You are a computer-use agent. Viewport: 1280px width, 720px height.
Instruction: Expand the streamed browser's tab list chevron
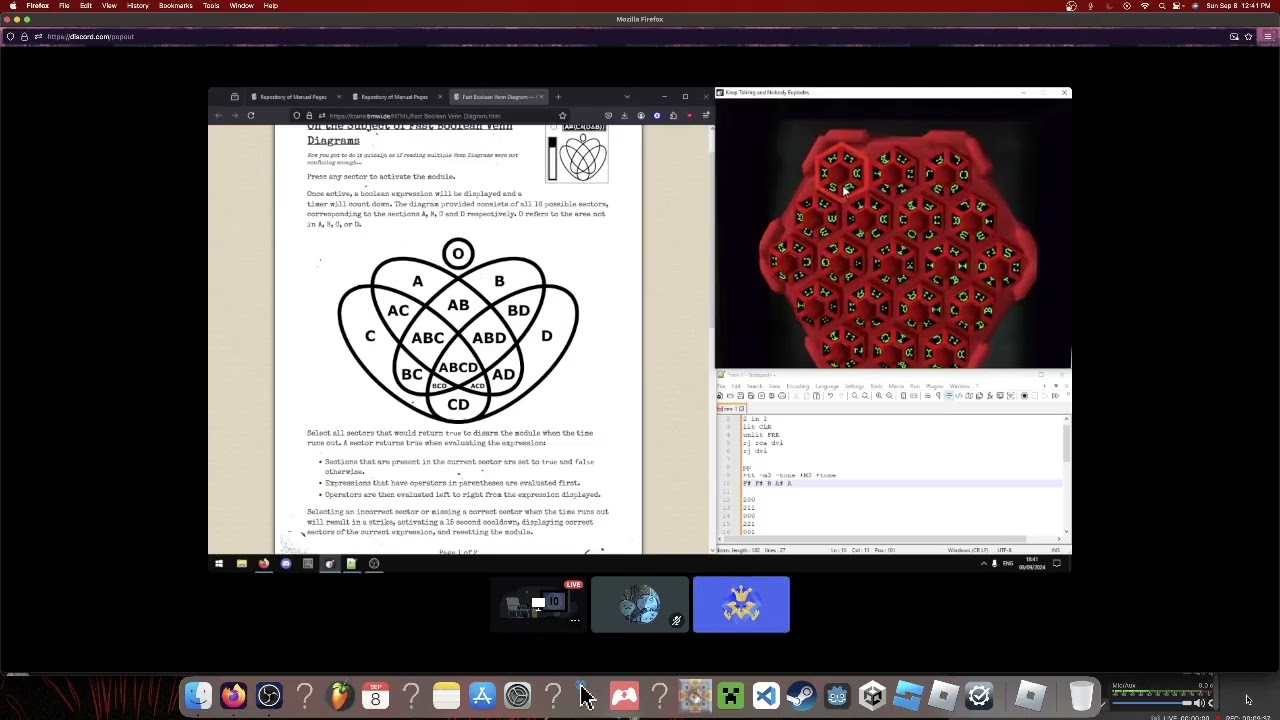click(x=627, y=97)
